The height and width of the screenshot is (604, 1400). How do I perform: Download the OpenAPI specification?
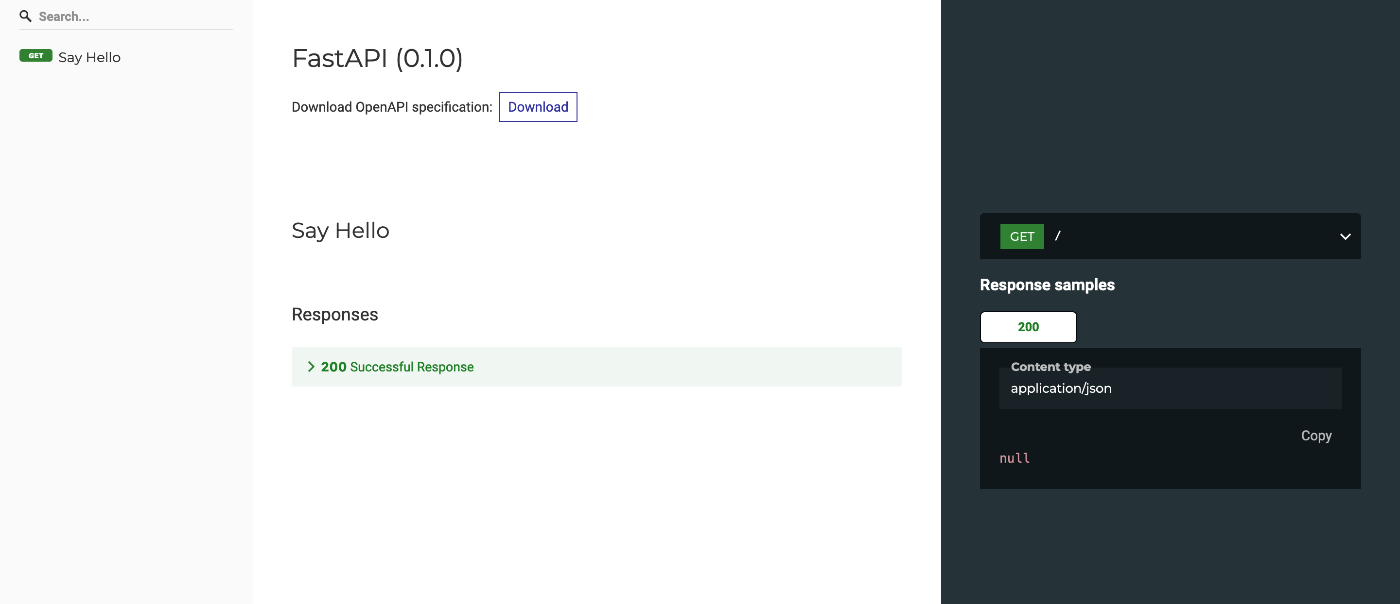538,107
